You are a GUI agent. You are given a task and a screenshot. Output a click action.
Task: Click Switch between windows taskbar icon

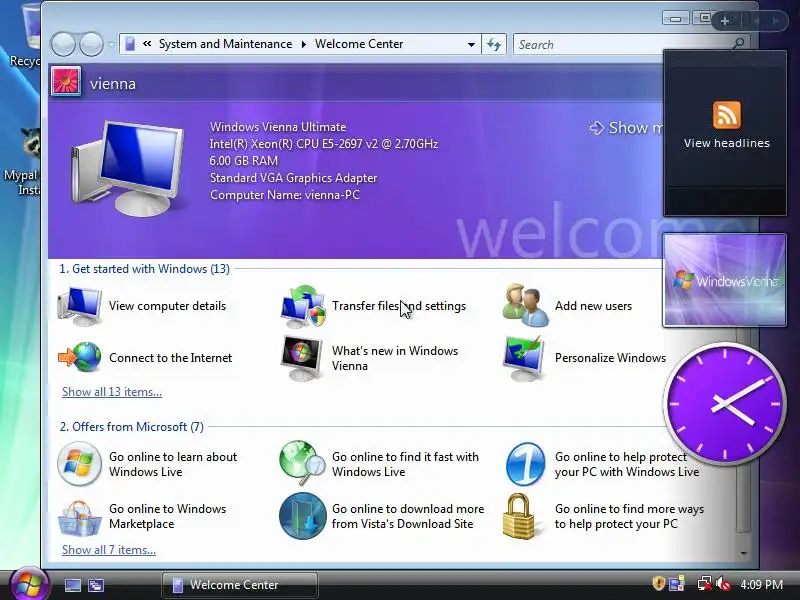pos(96,585)
